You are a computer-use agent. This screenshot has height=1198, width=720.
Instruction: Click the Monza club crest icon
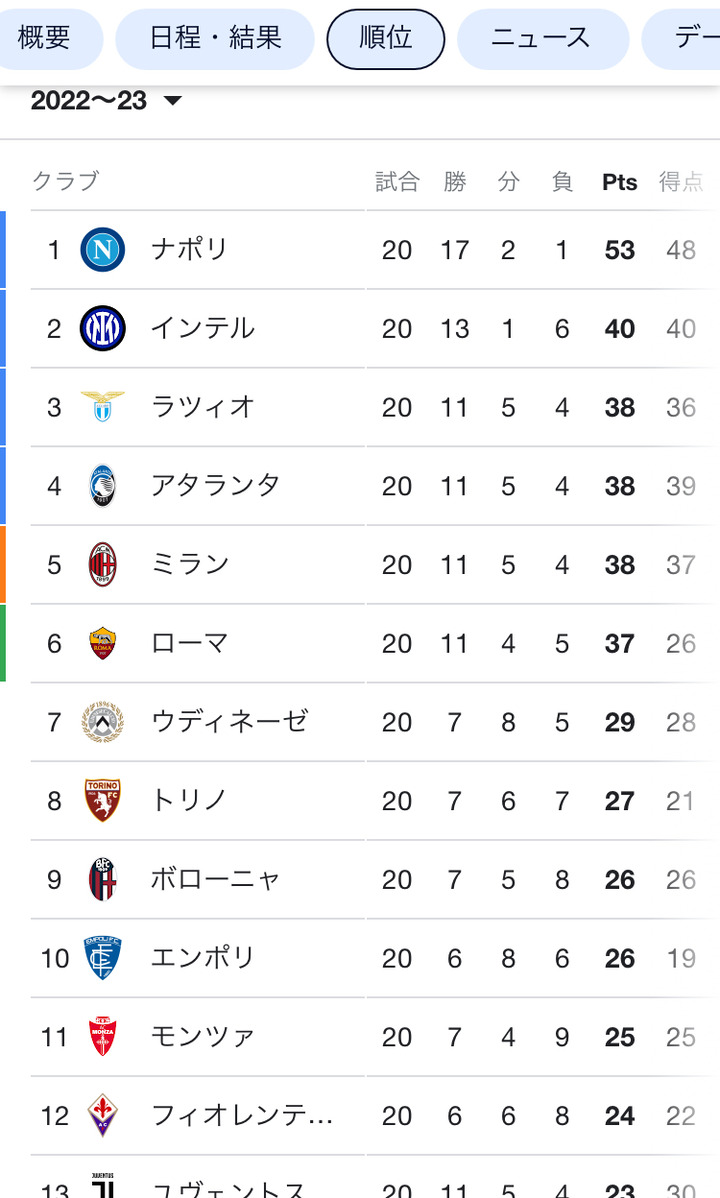(103, 1037)
